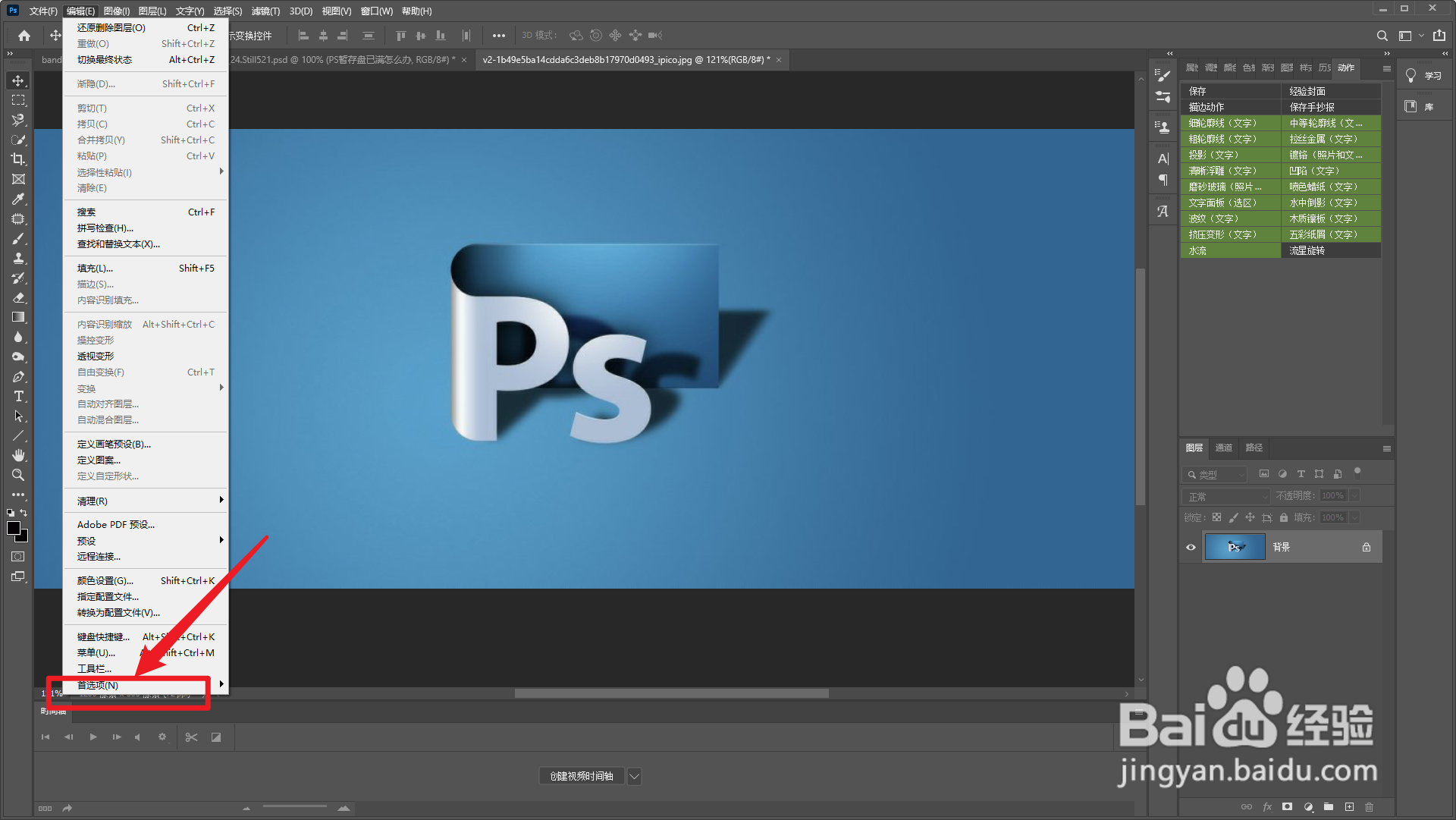Select the Rectangular Marquee tool
The width and height of the screenshot is (1456, 820).
click(x=18, y=100)
